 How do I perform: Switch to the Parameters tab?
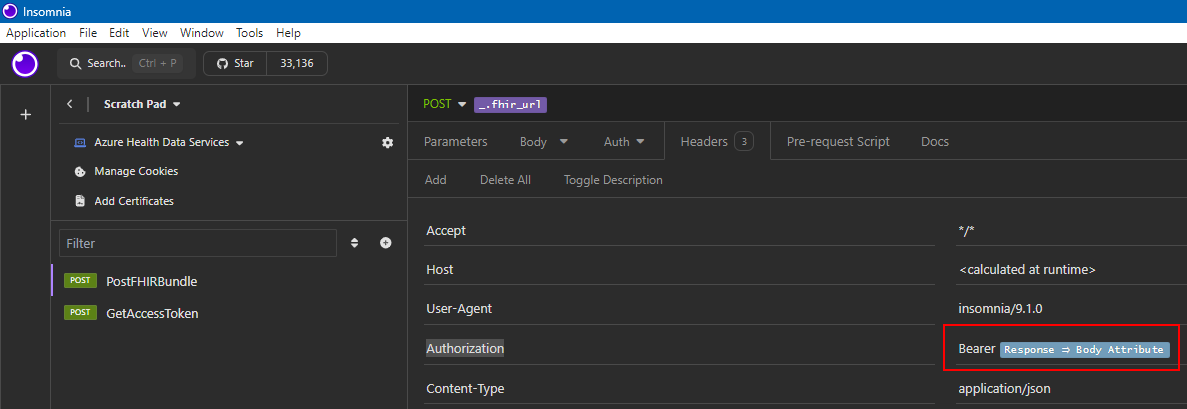point(455,142)
